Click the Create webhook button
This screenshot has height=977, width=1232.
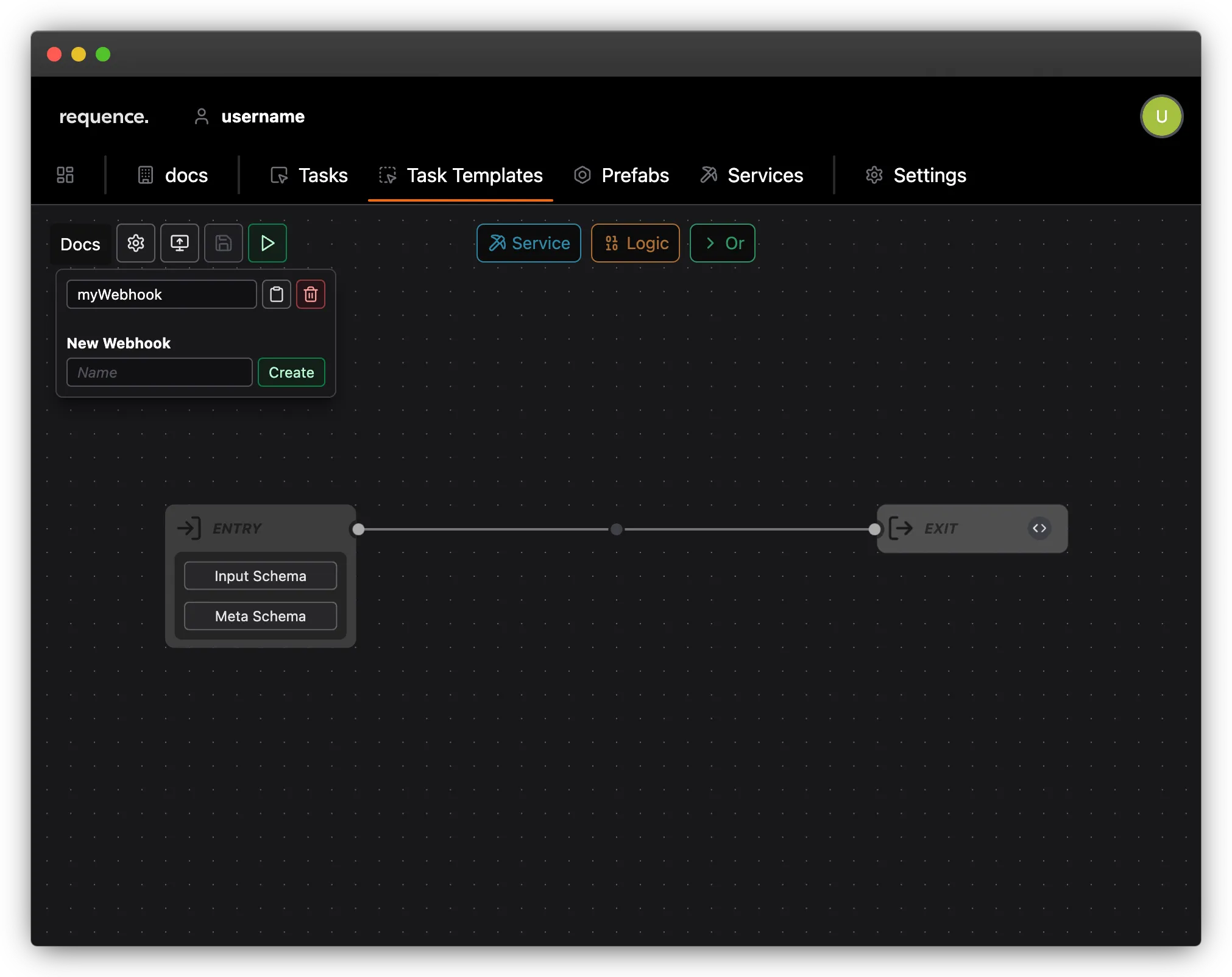[x=291, y=372]
